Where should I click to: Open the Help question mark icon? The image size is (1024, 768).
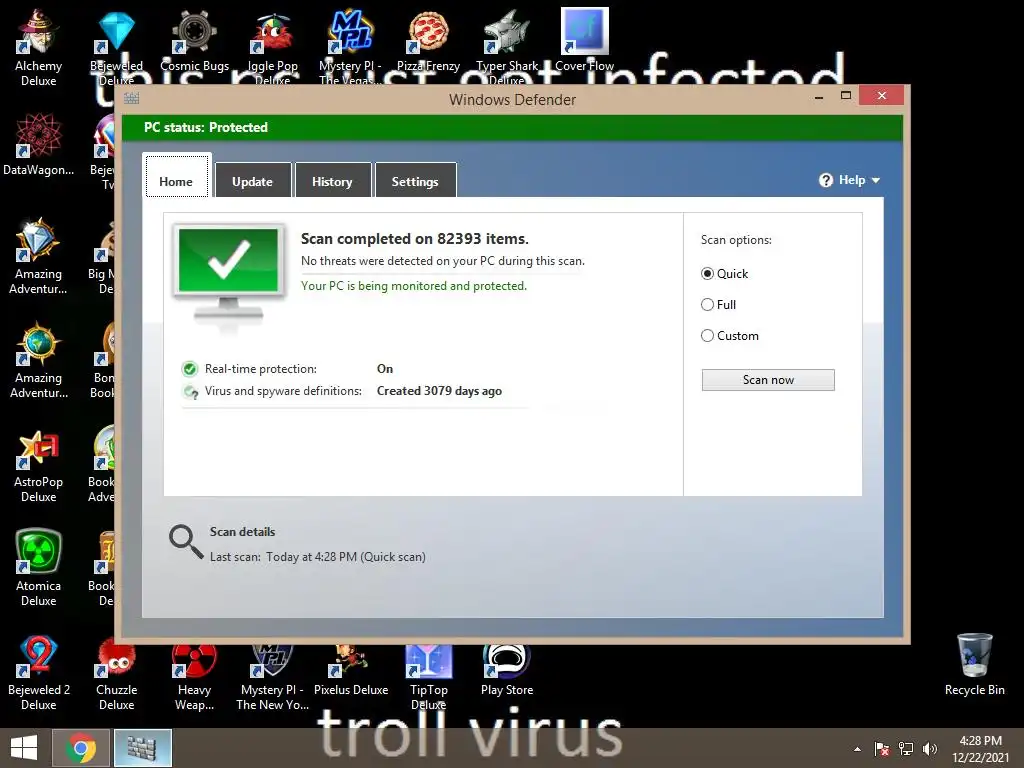(825, 180)
